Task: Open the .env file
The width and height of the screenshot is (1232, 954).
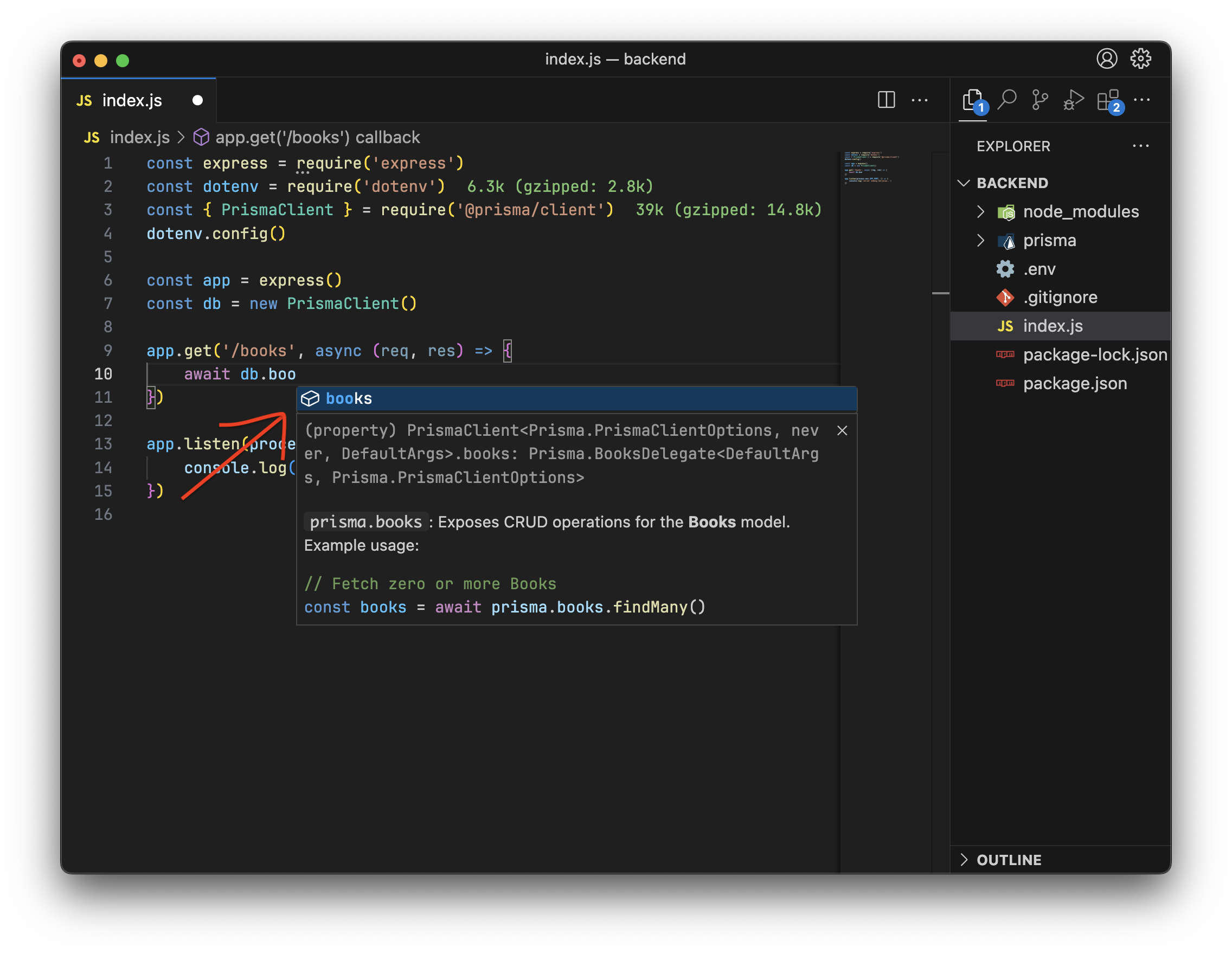Action: 1039,269
